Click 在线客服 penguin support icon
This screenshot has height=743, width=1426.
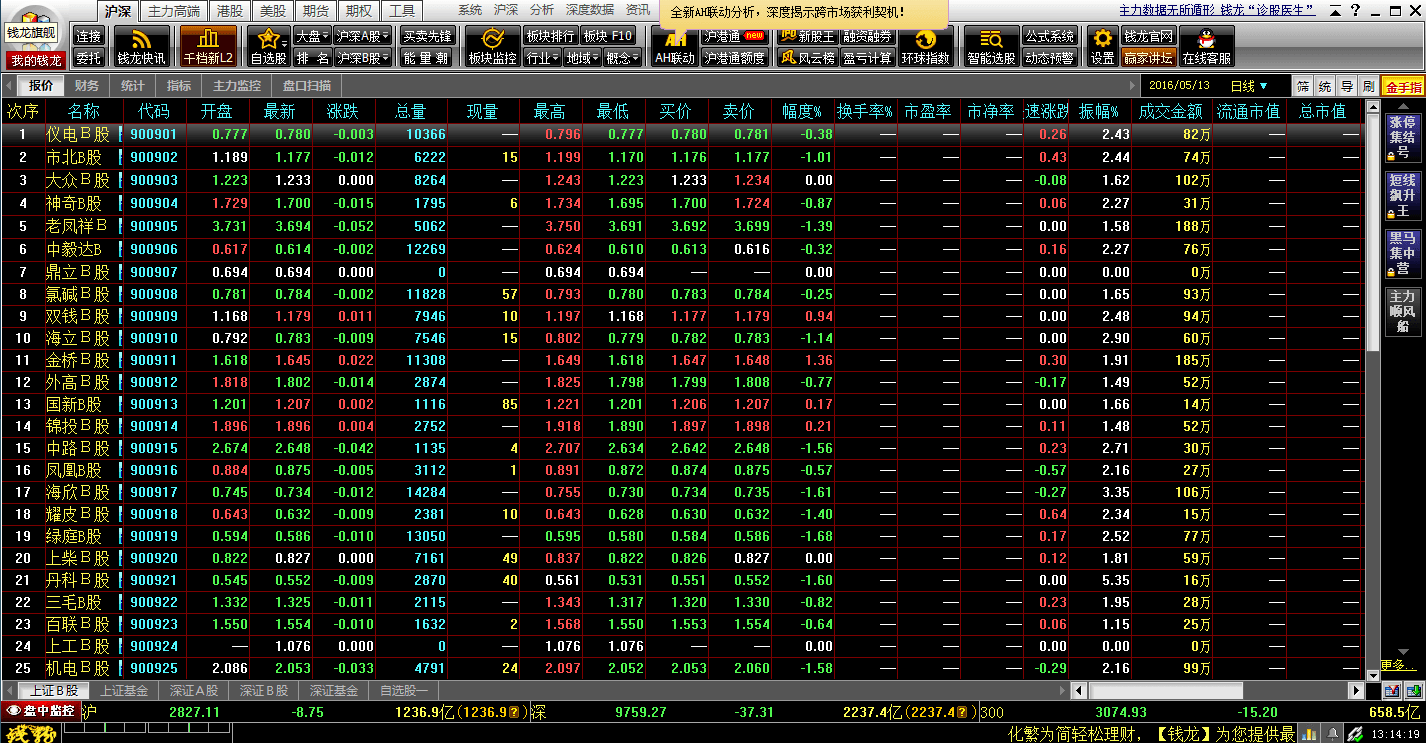click(1206, 46)
